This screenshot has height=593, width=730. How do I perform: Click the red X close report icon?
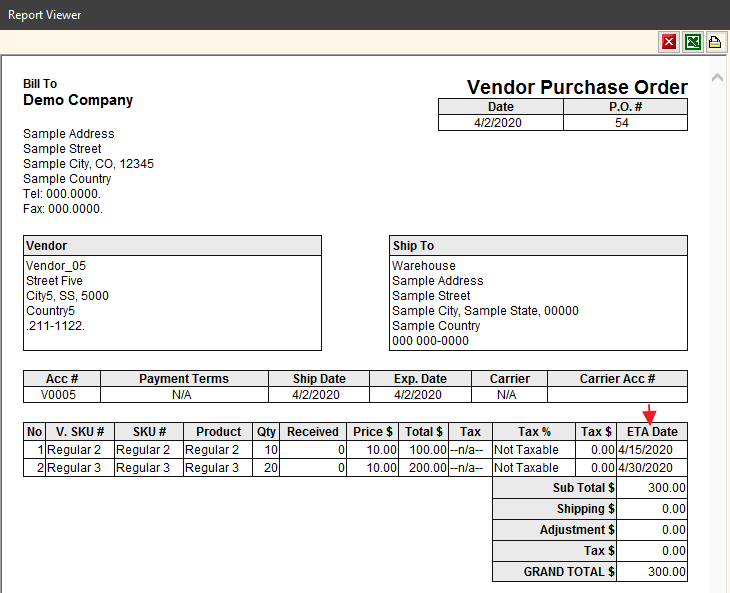point(668,42)
